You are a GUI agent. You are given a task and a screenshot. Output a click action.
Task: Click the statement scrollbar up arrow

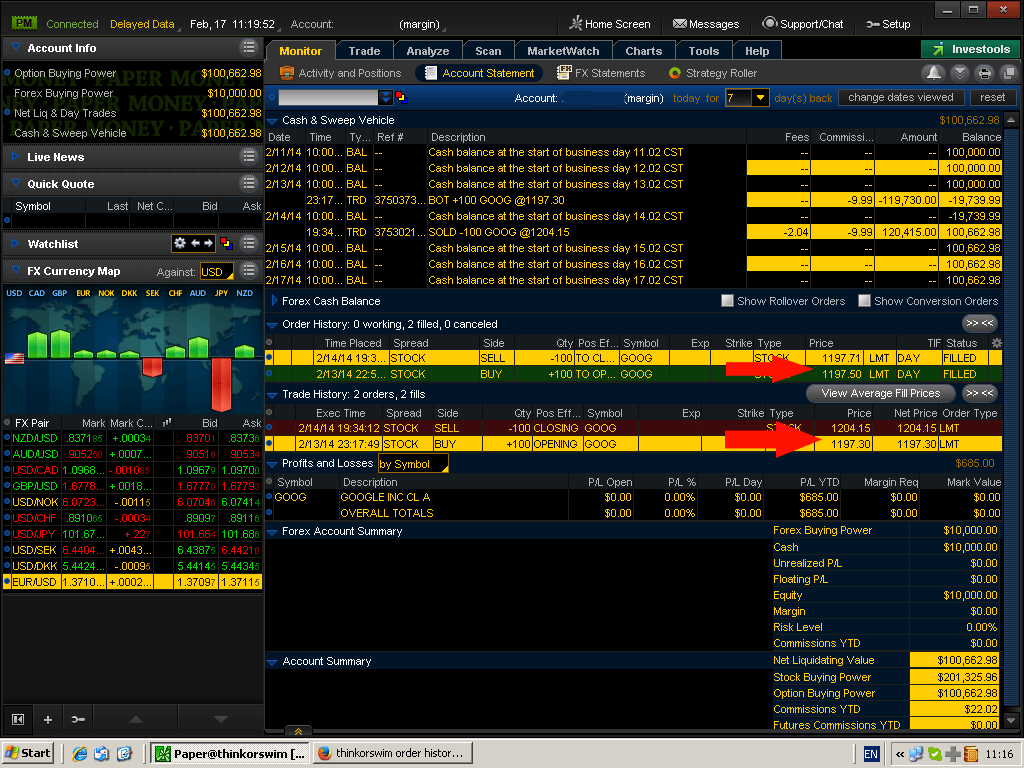[1011, 120]
